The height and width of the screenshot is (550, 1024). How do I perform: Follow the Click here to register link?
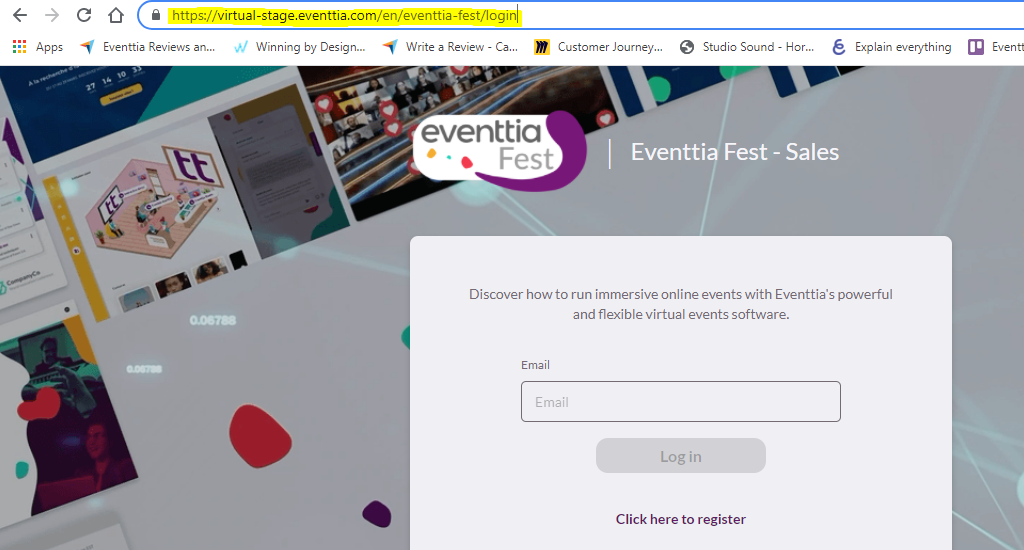(x=680, y=519)
